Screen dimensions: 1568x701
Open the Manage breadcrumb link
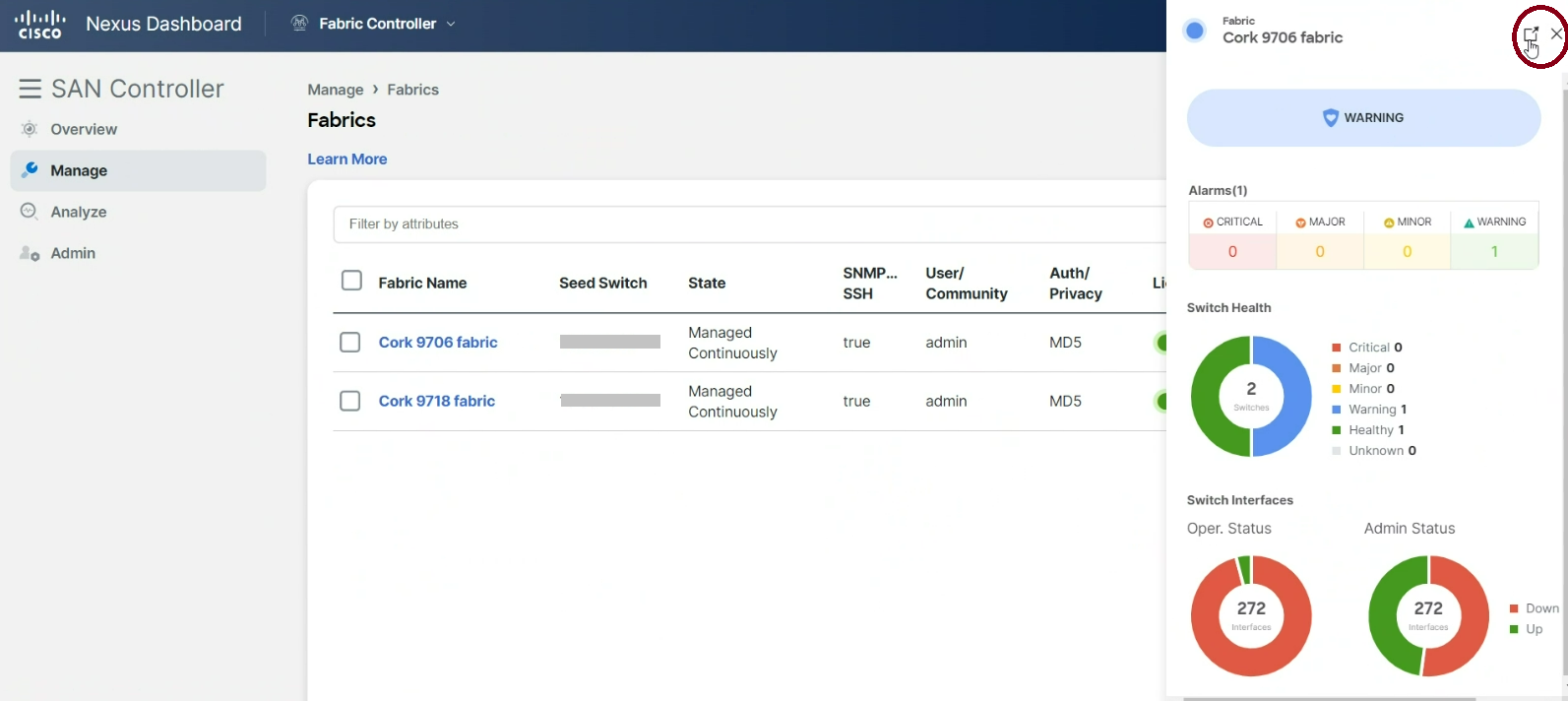tap(335, 90)
